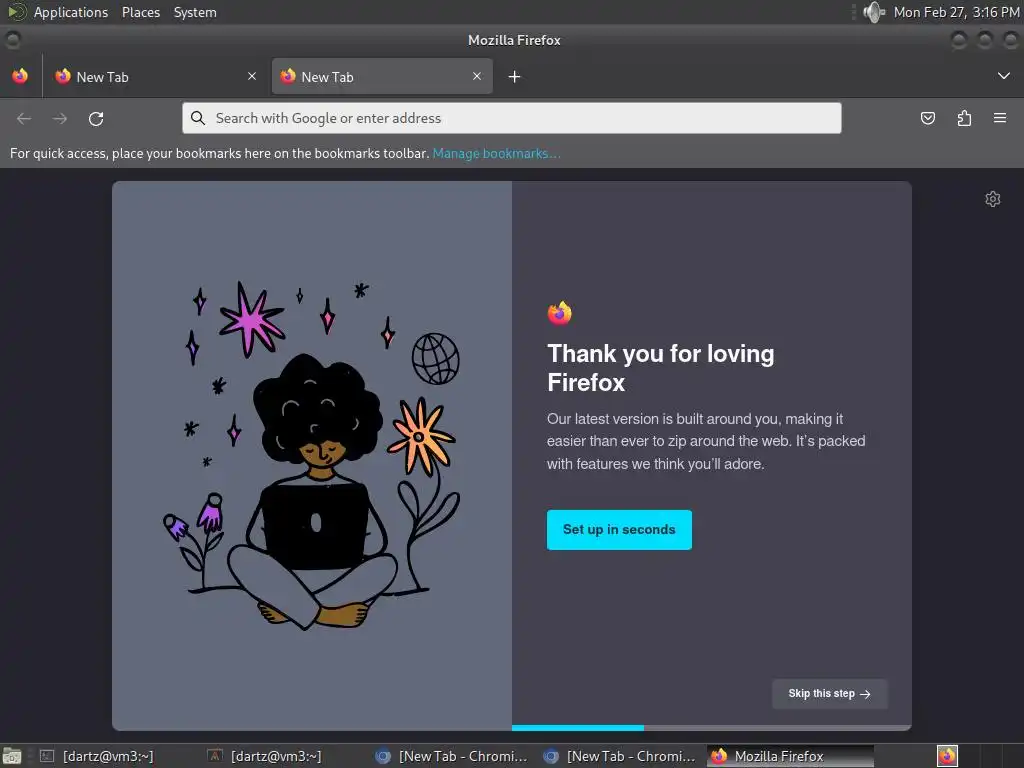Screen dimensions: 1024x768
Task: Click the window menu button on title bar
Action: click(x=12, y=40)
